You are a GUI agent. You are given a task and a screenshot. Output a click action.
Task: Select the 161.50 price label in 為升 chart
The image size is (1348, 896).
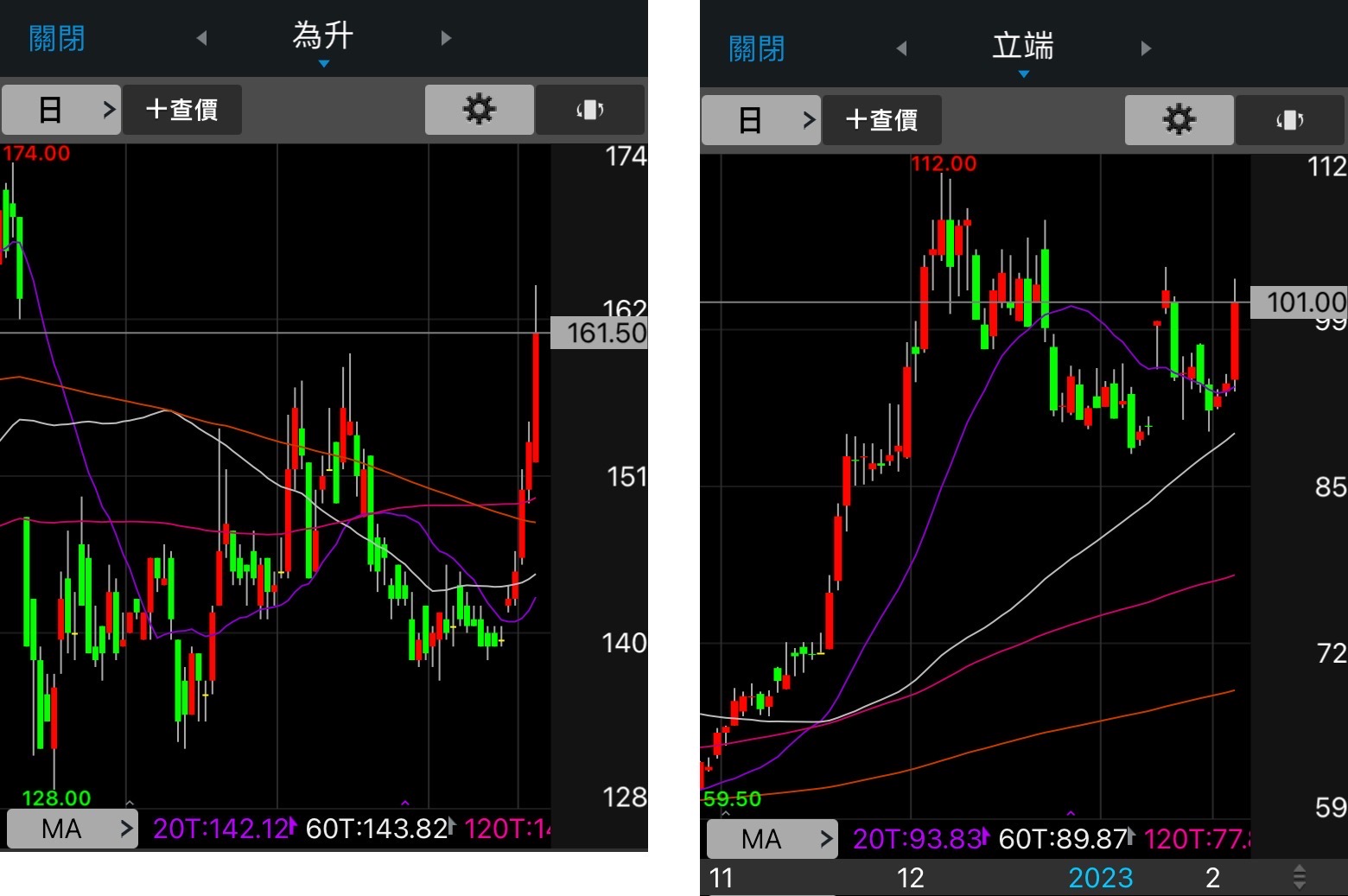[x=599, y=333]
